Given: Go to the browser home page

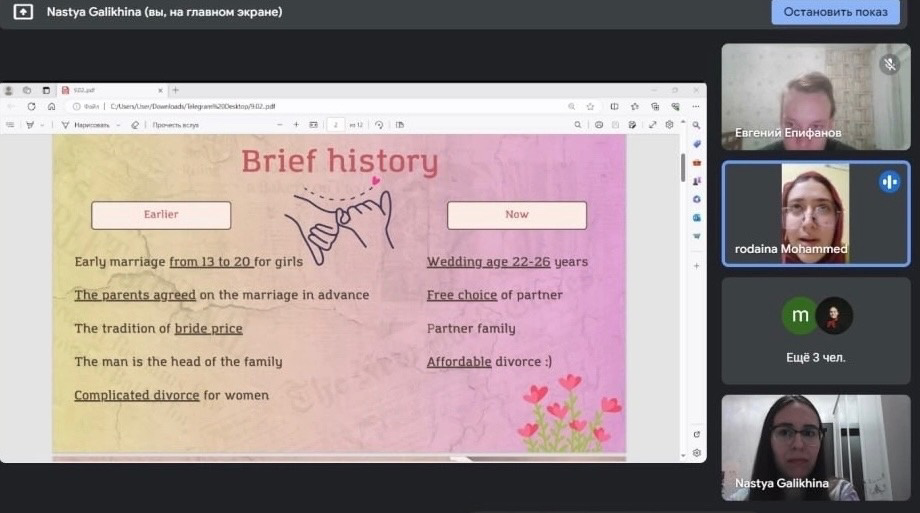Looking at the screenshot, I should [x=51, y=106].
